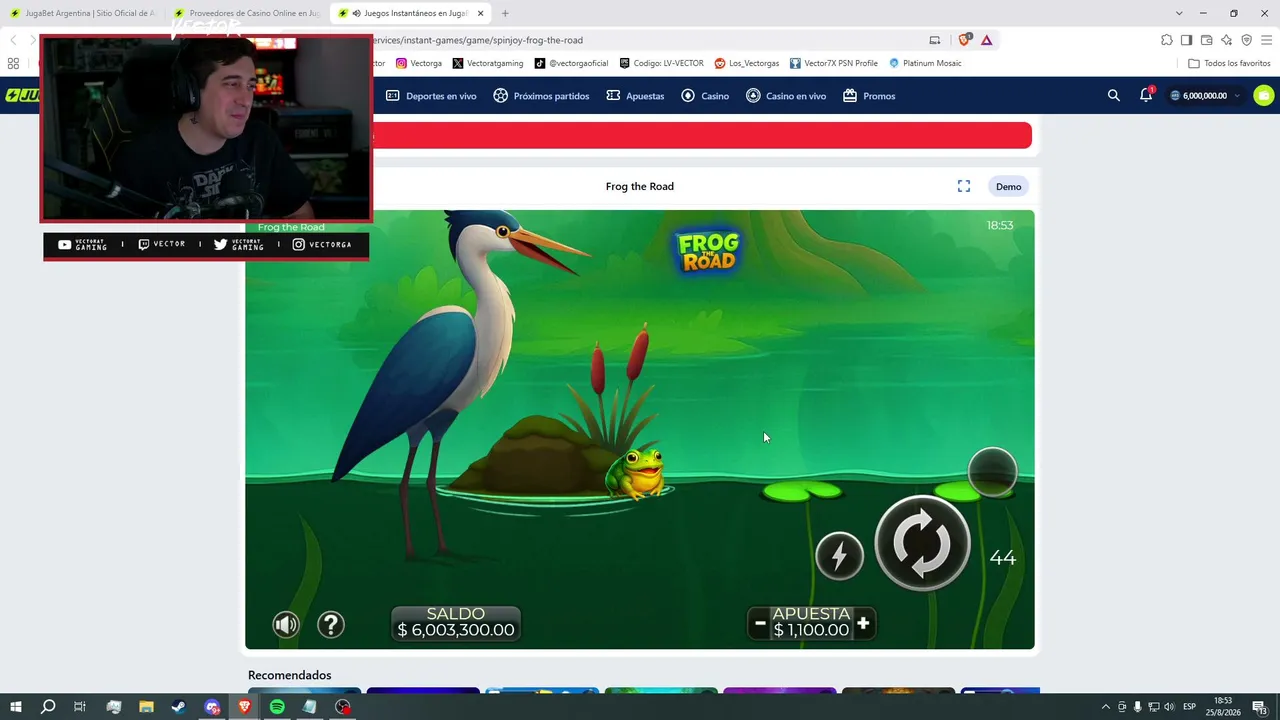Screen dimensions: 1280x720
Task: Mute the game sound with speaker icon
Action: (286, 625)
